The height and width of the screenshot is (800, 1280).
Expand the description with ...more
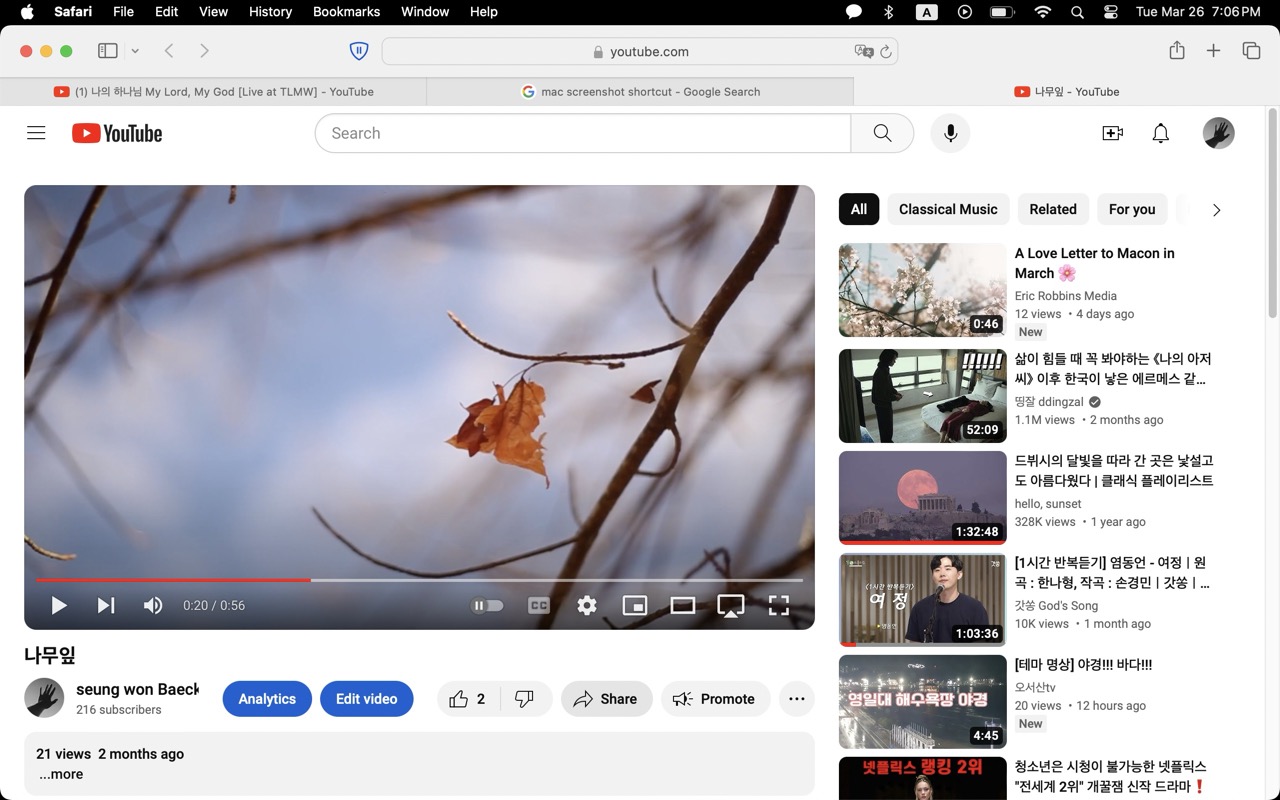[x=61, y=774]
